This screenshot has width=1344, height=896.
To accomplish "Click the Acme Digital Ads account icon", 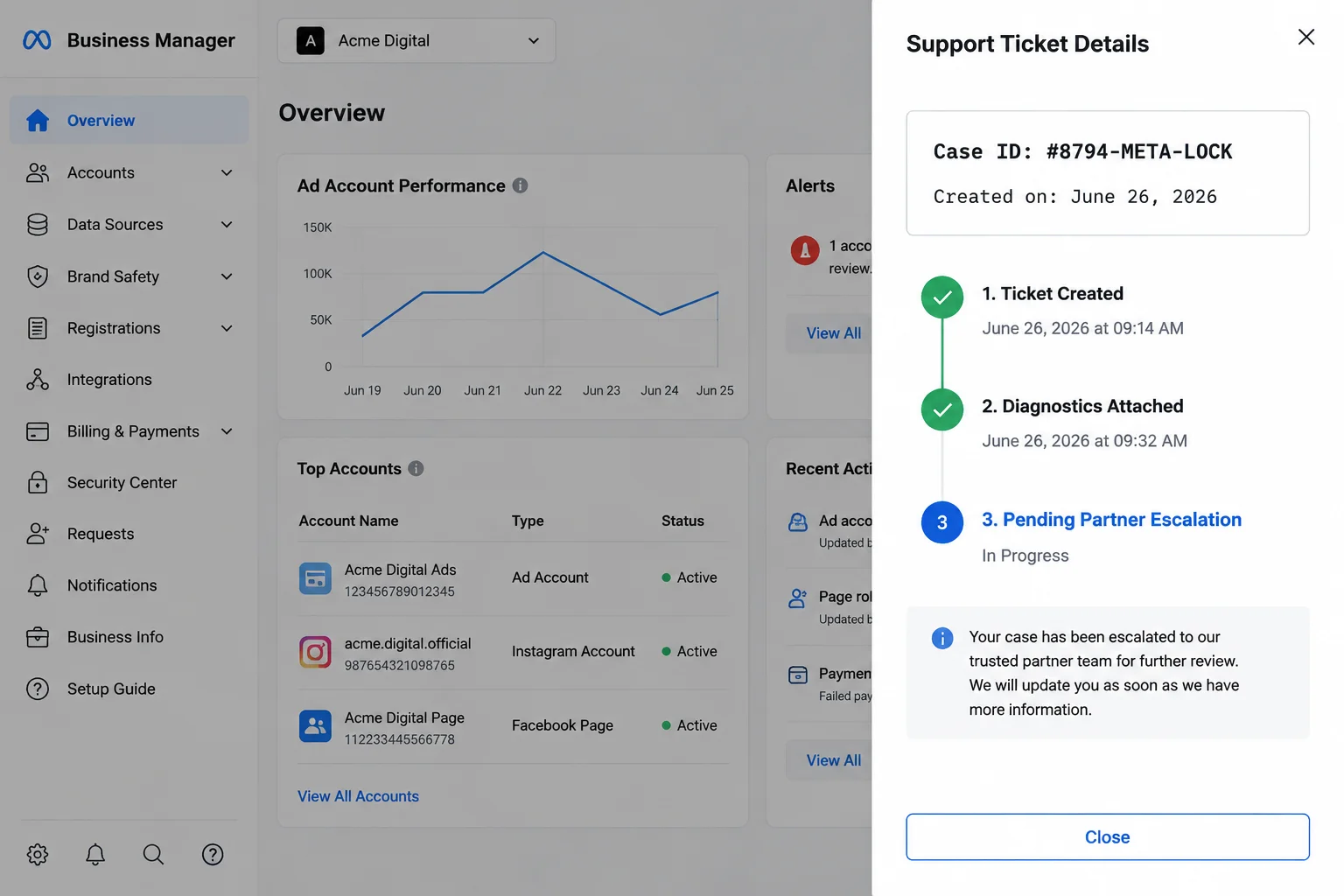I will point(315,578).
